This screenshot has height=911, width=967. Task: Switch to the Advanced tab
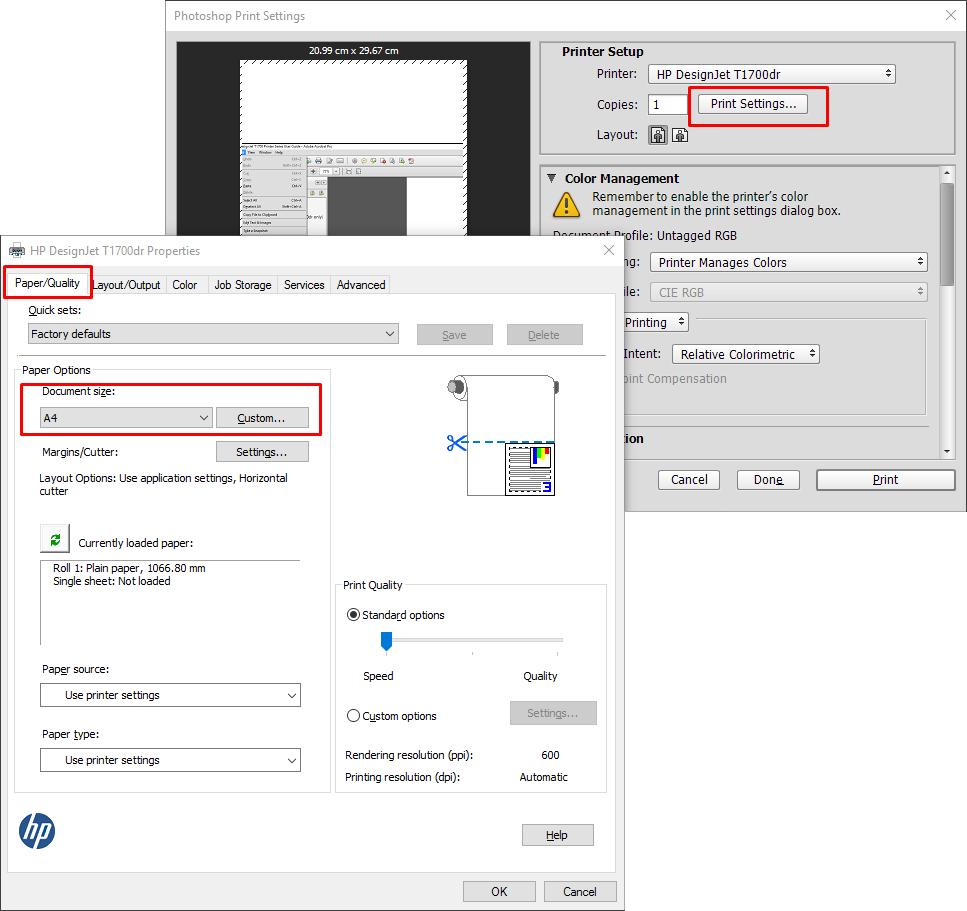(x=361, y=285)
